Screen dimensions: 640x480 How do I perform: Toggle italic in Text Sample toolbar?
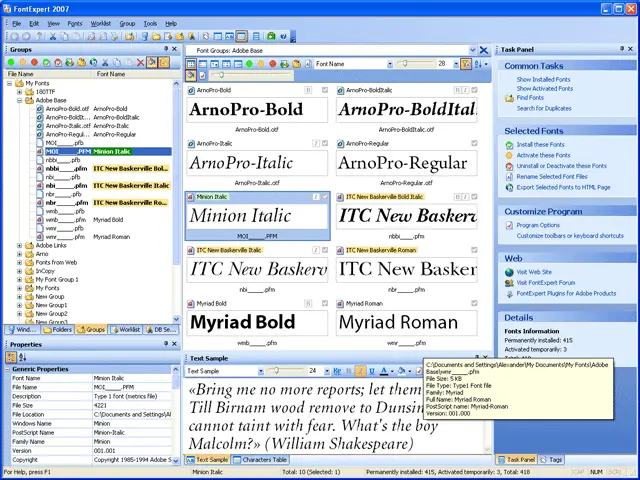point(359,371)
